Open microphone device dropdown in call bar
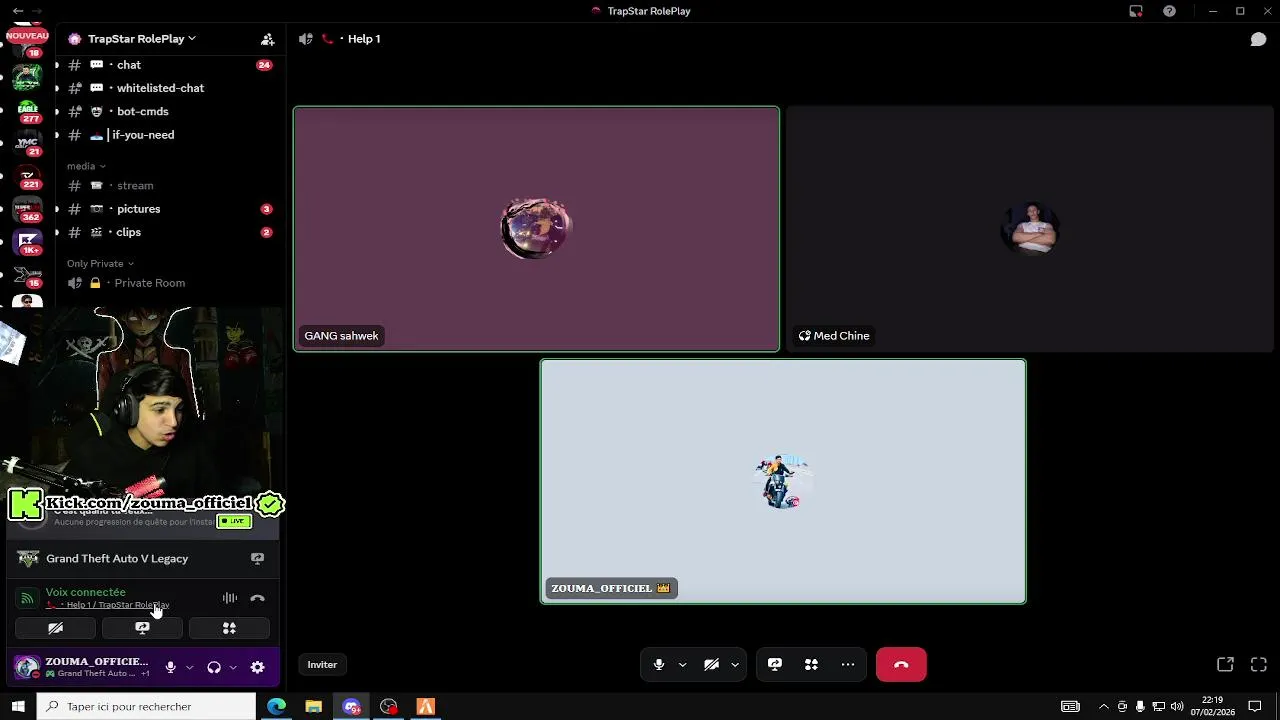The image size is (1280, 720). 683,664
